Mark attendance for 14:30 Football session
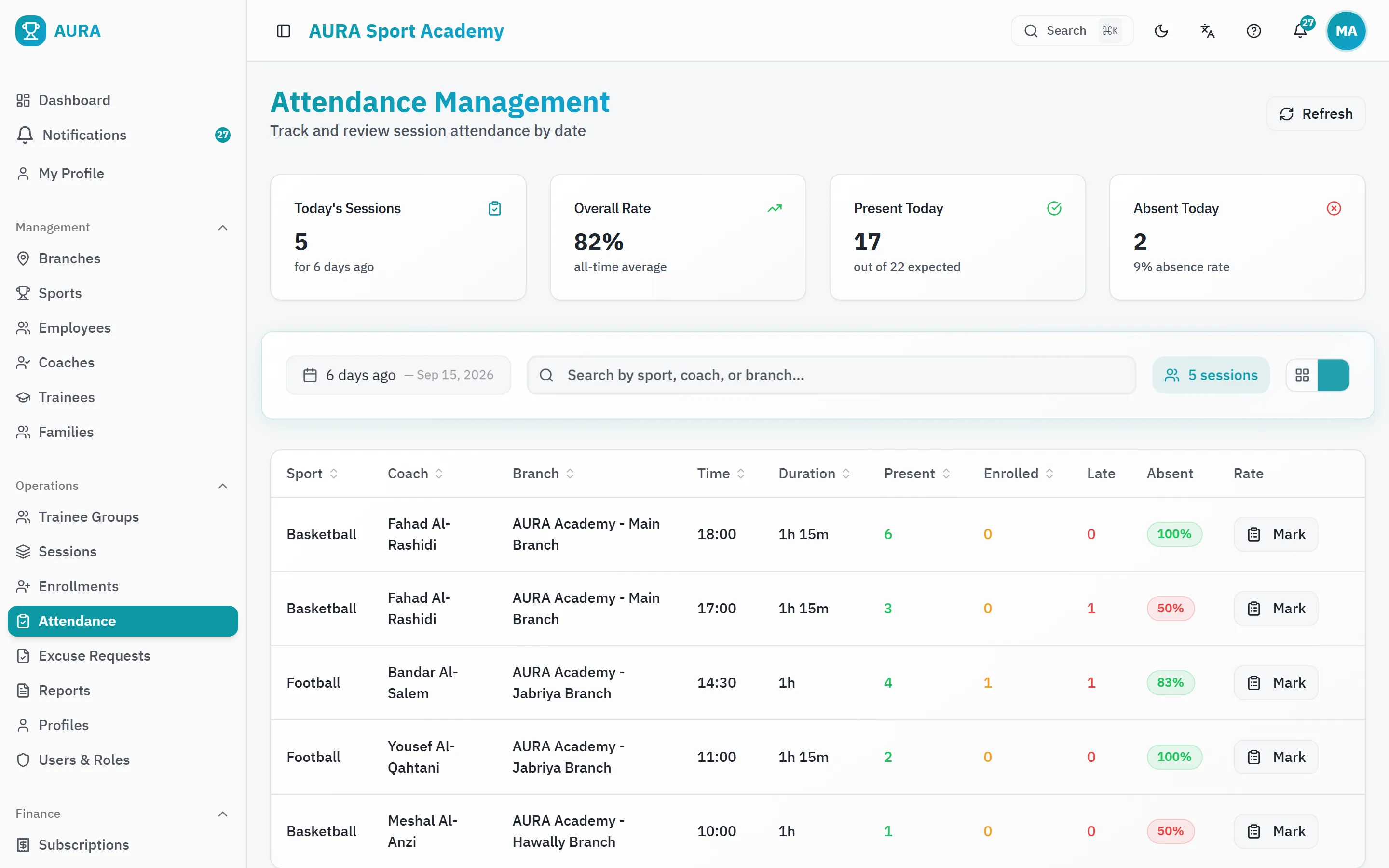 click(x=1275, y=682)
